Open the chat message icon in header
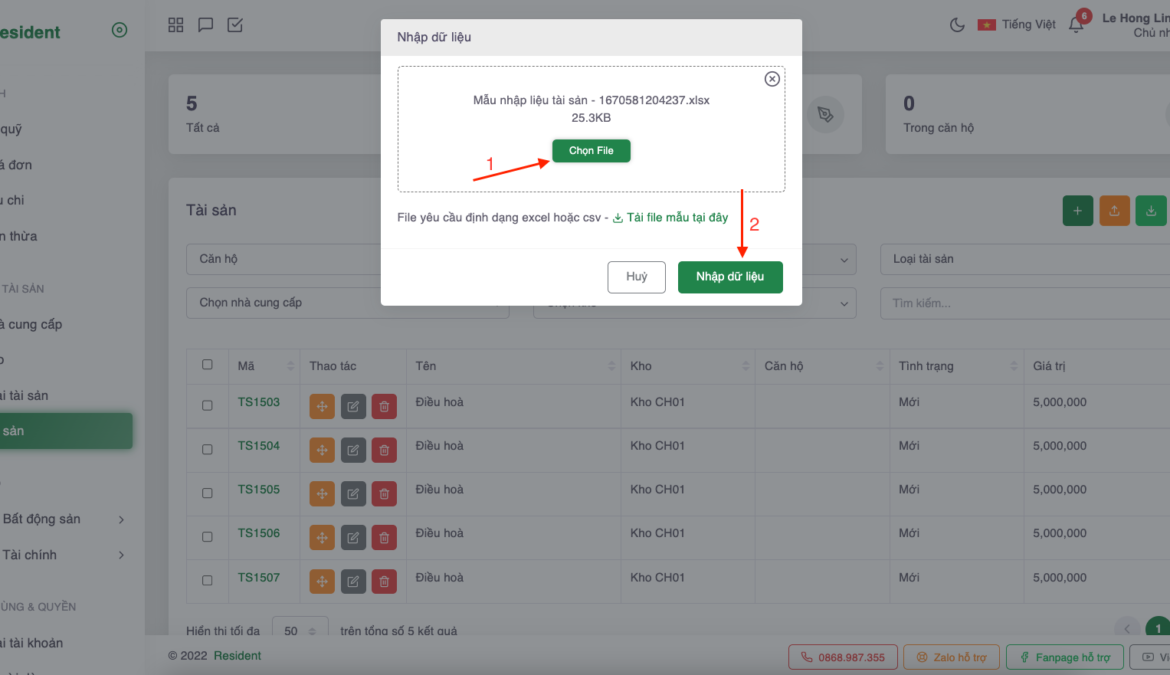This screenshot has height=675, width=1170. [206, 25]
